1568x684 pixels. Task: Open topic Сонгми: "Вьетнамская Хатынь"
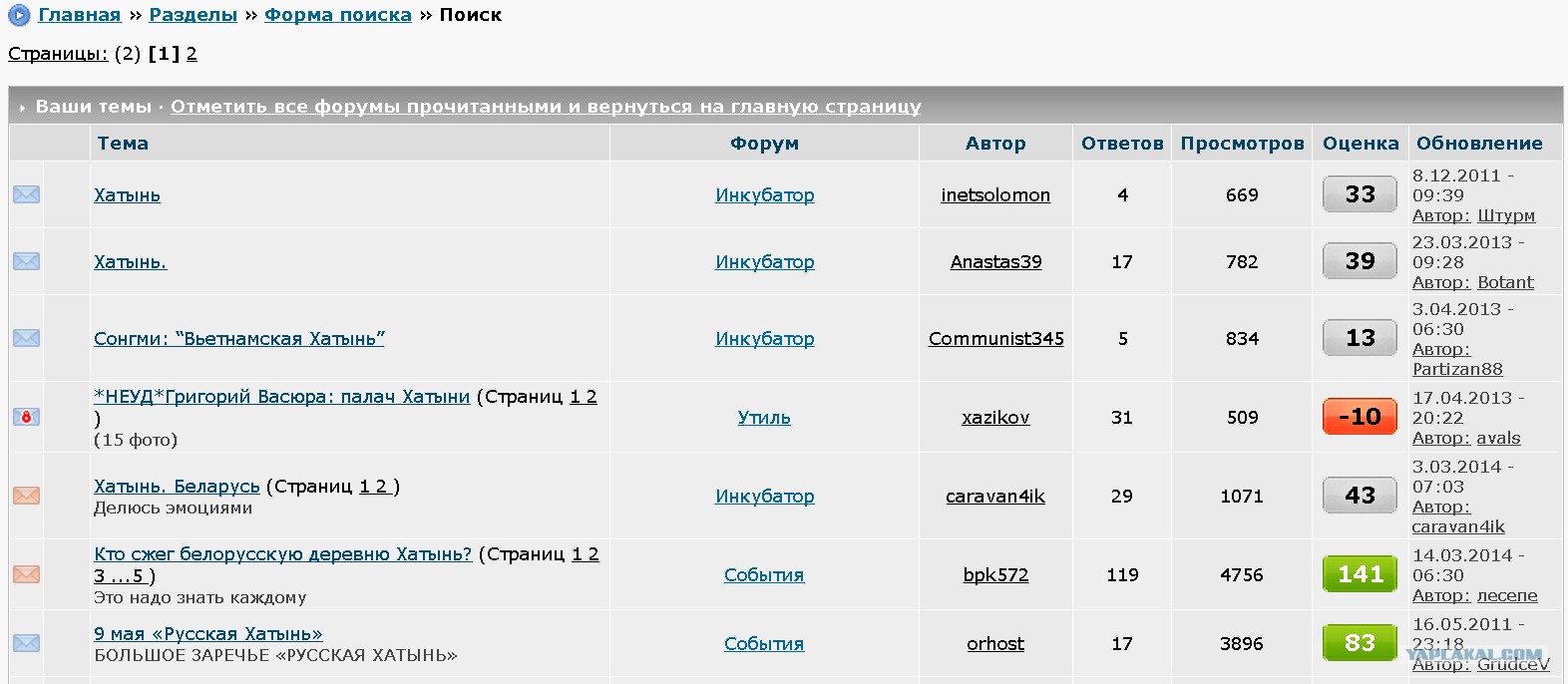tap(239, 339)
